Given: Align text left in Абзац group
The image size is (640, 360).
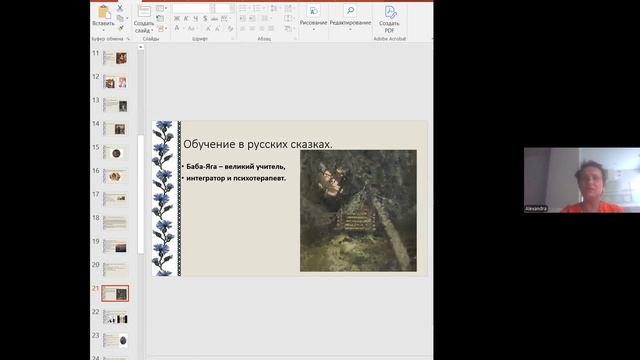Looking at the screenshot, I should [x=242, y=29].
